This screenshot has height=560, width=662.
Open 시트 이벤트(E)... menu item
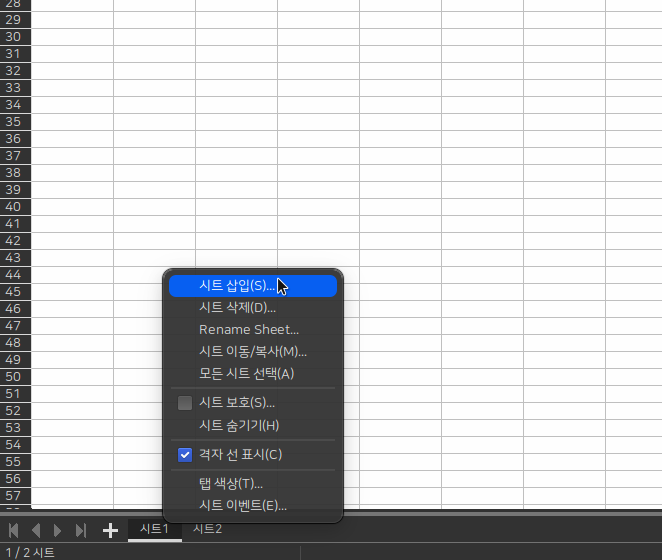click(242, 506)
